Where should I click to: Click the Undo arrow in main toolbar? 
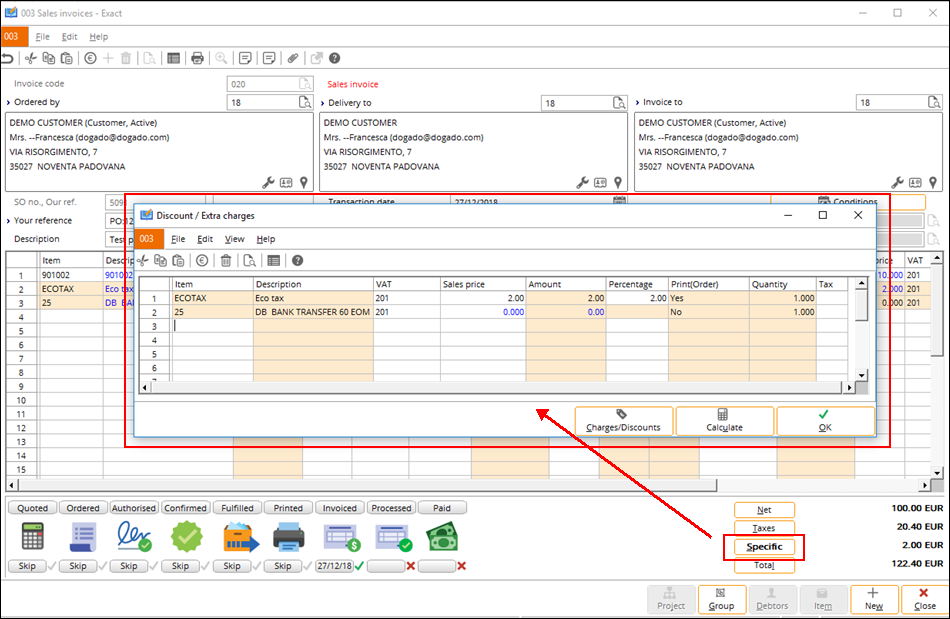(7, 58)
